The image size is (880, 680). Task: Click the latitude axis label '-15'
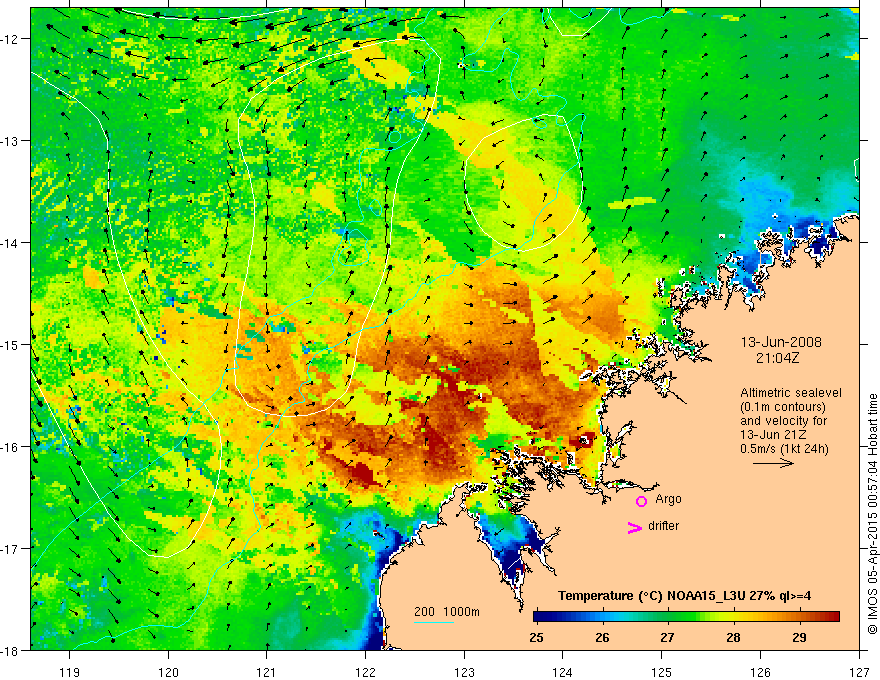(x=11, y=344)
